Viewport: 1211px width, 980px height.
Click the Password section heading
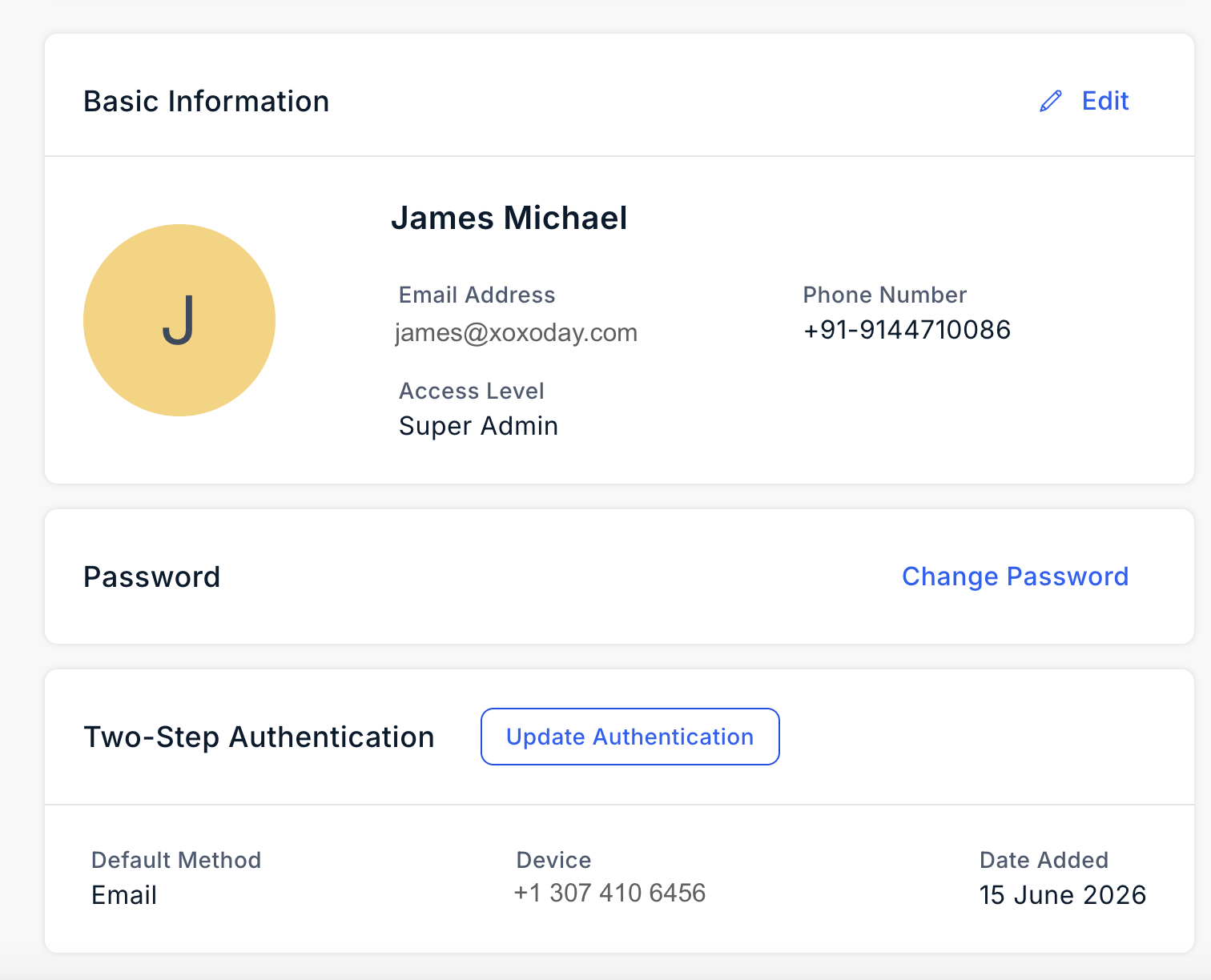152,577
